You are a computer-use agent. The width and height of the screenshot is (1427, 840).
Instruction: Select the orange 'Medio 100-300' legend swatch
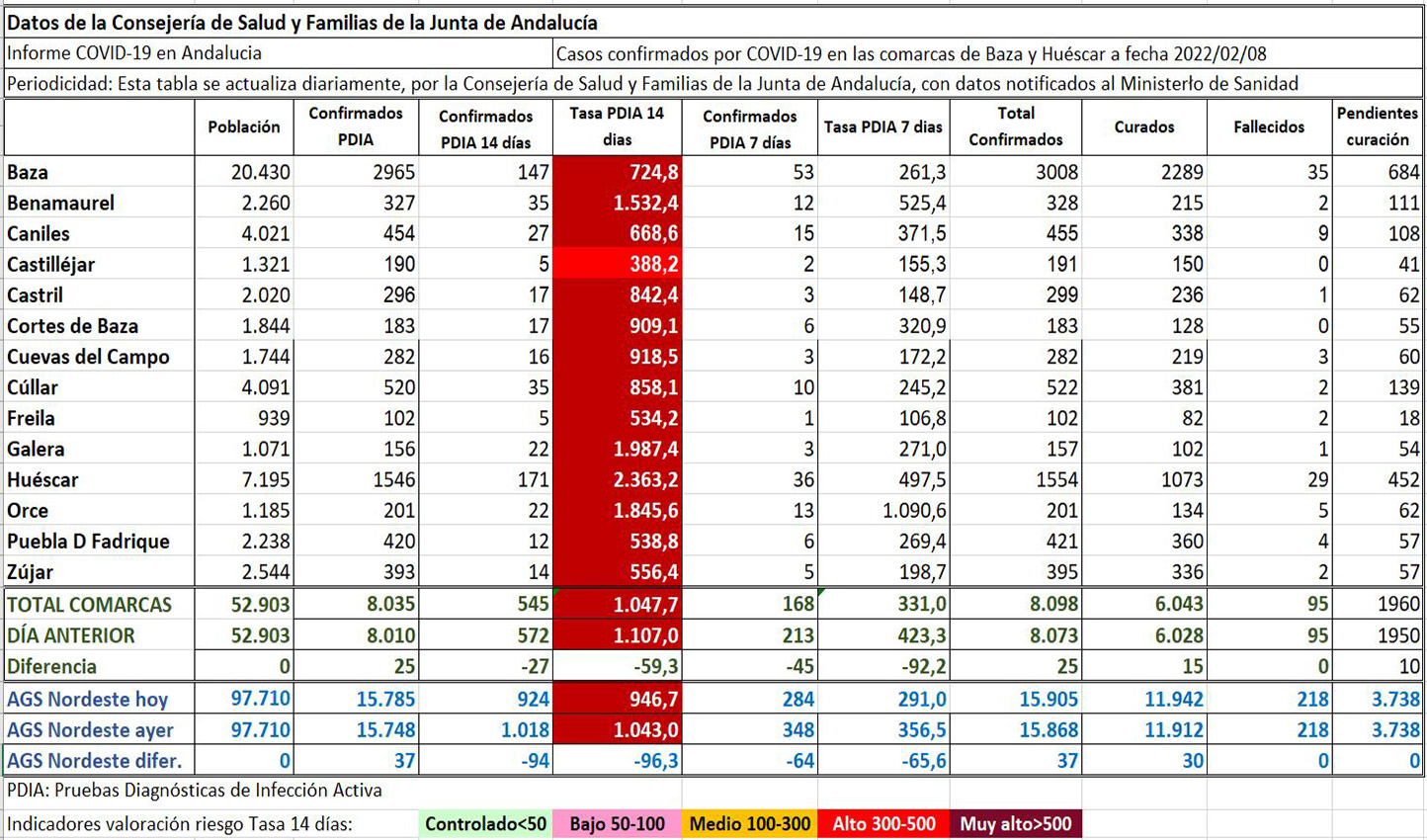pyautogui.click(x=749, y=824)
